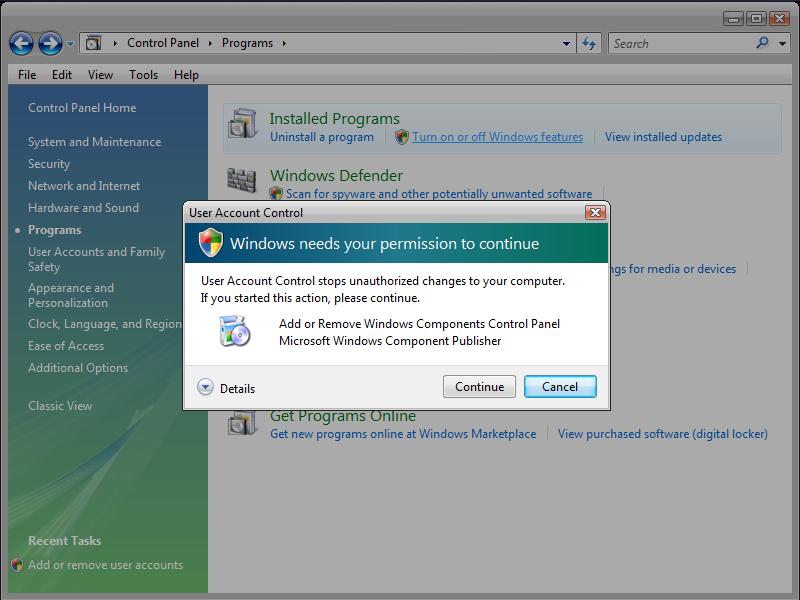This screenshot has width=800, height=600.
Task: Open the Tools menu
Action: [x=143, y=75]
